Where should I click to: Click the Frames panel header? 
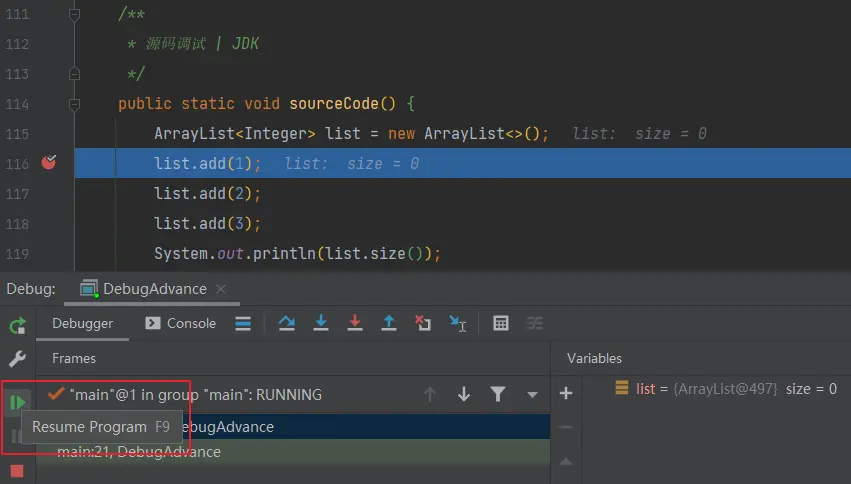tap(74, 358)
